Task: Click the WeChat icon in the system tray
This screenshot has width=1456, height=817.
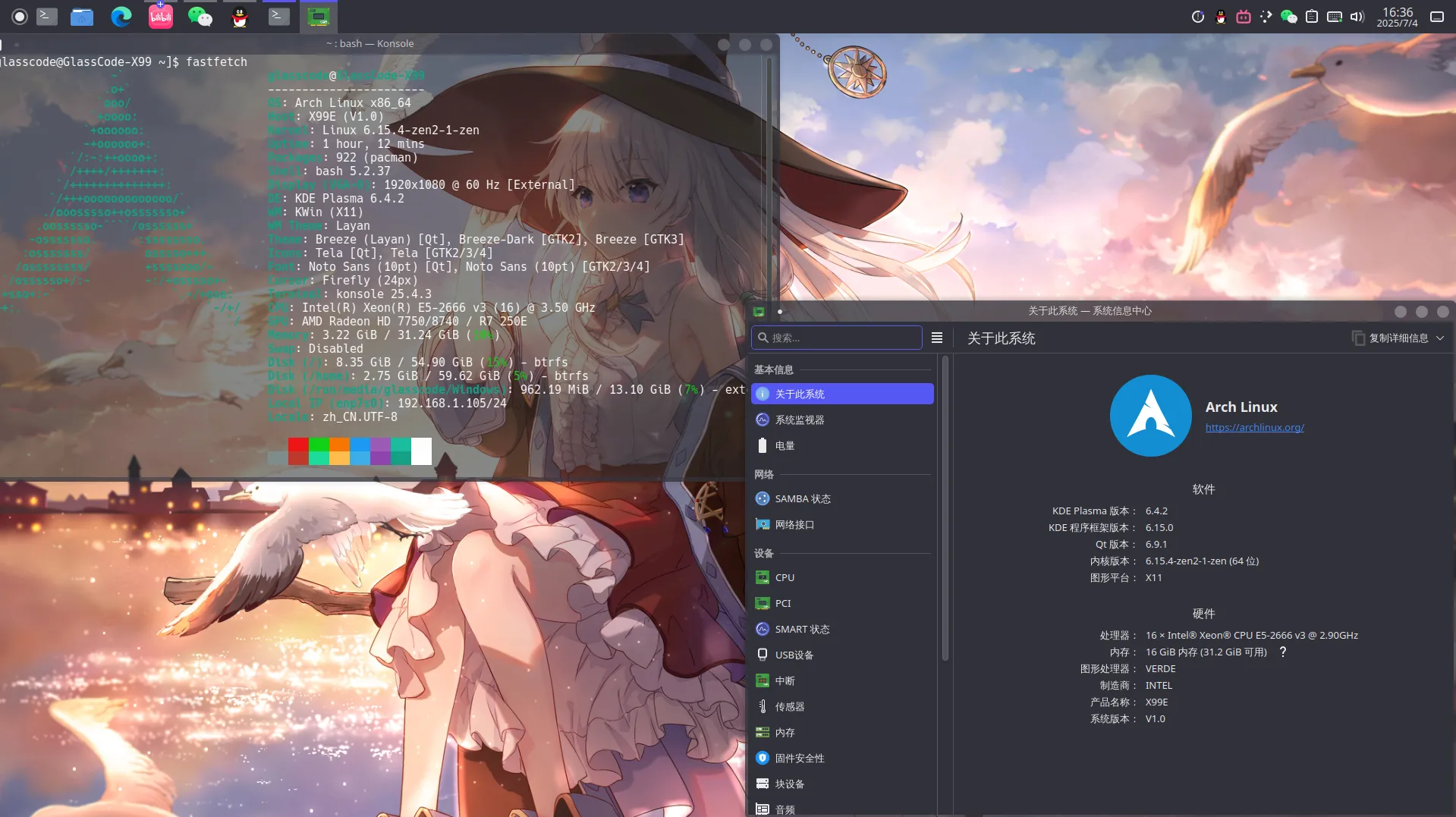Action: point(1289,17)
